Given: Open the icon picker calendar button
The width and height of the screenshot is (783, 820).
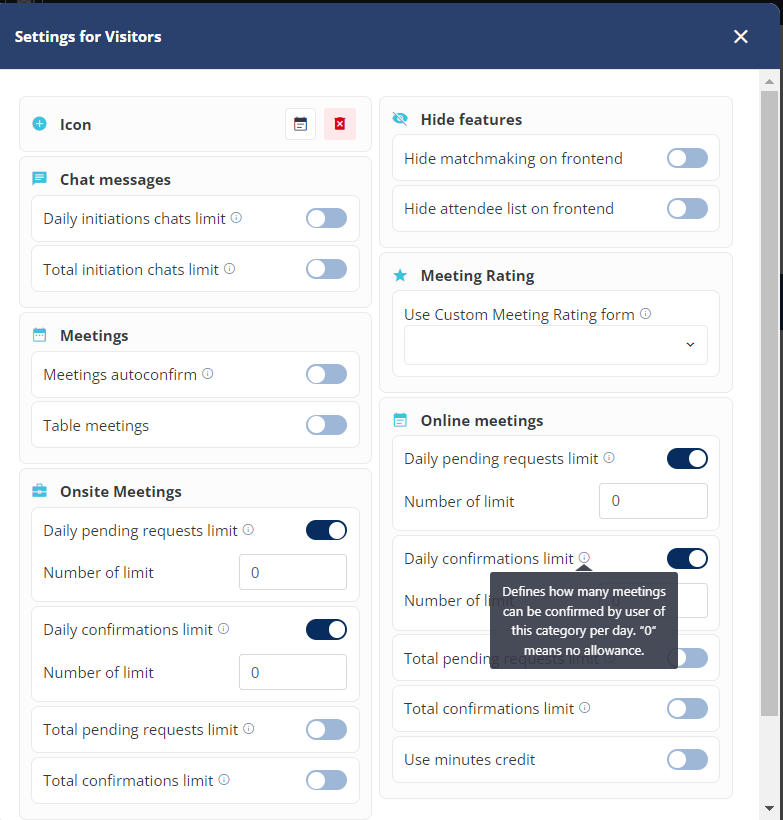Looking at the screenshot, I should click(300, 124).
